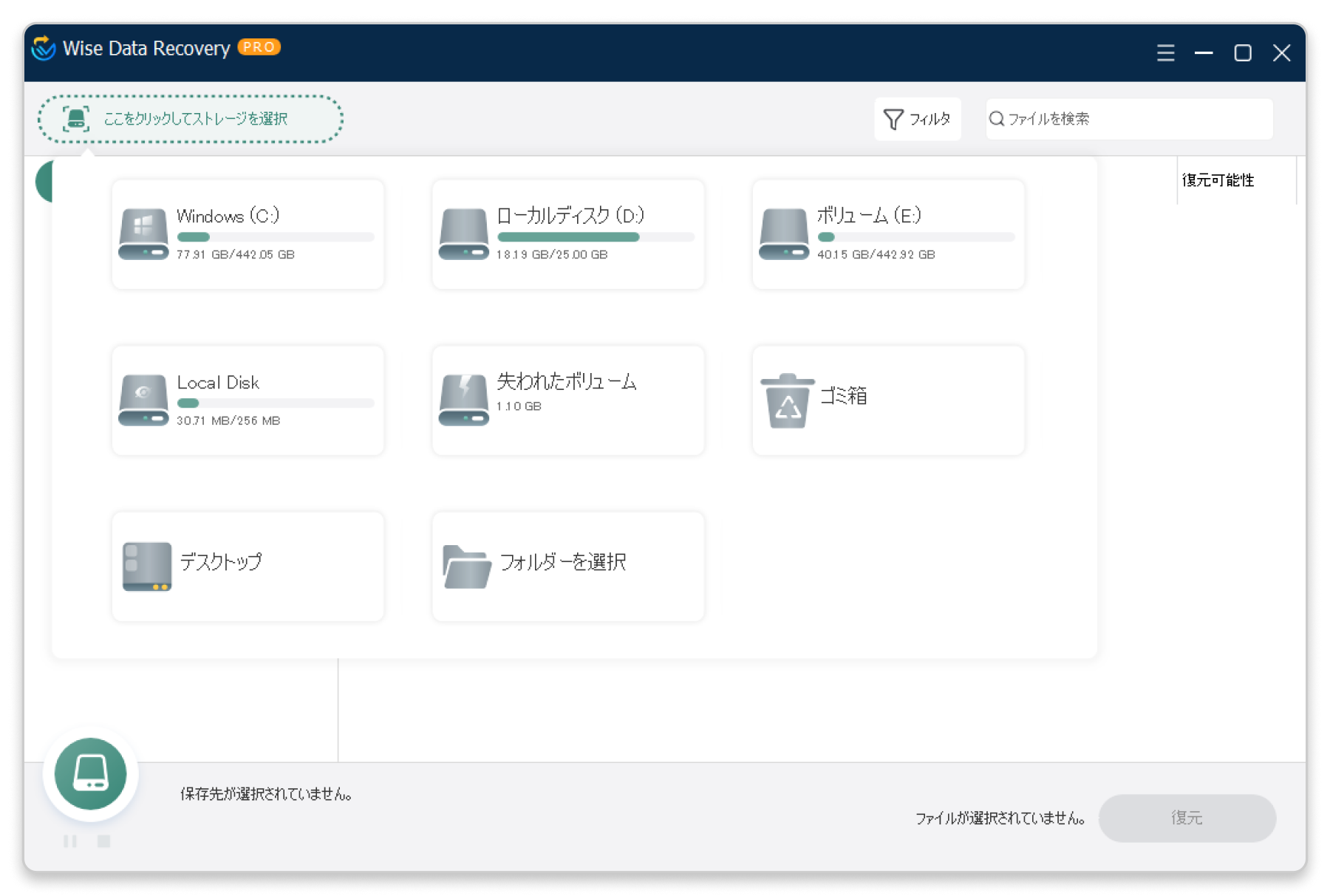Click the pause scan button
1330x896 pixels.
(70, 841)
